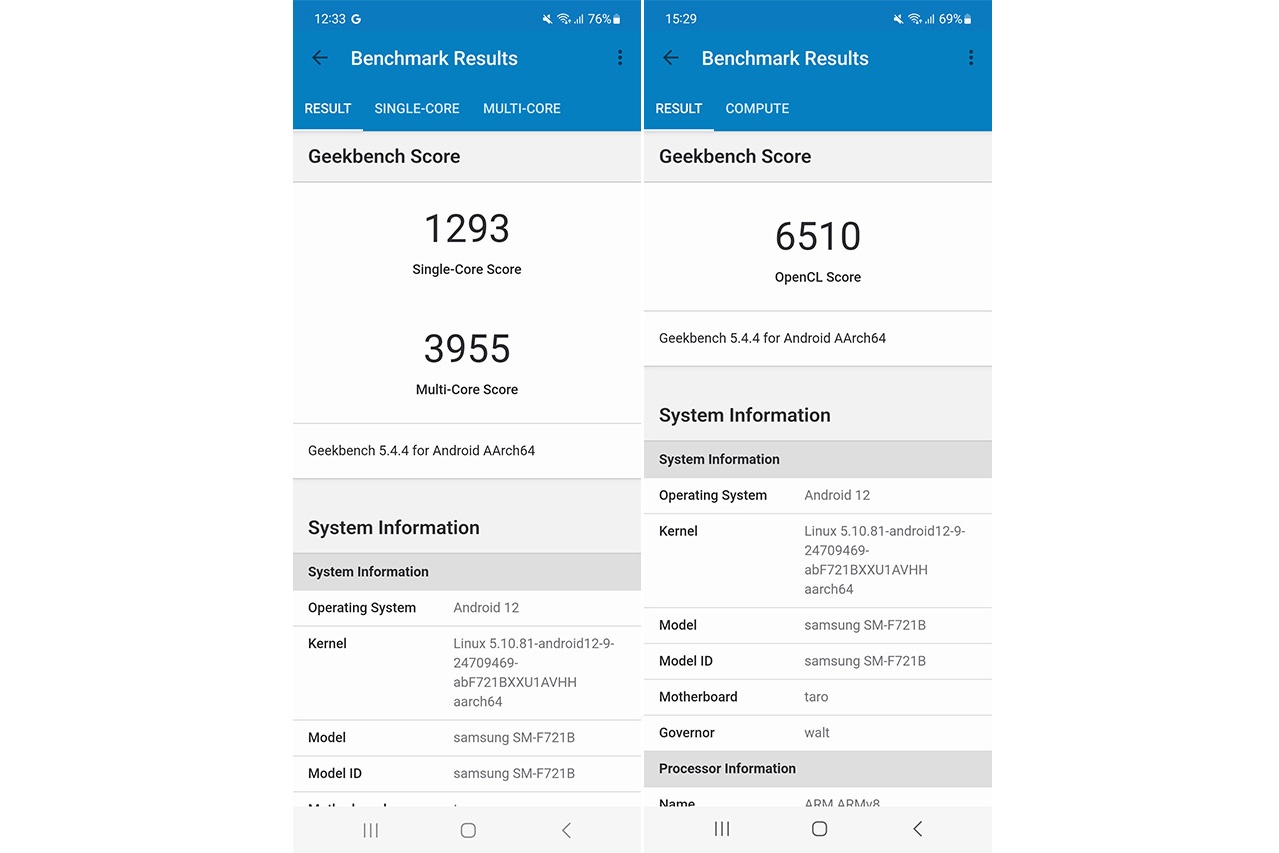Screen dimensions: 1279x853
Task: Tap home button on right phone
Action: point(819,829)
